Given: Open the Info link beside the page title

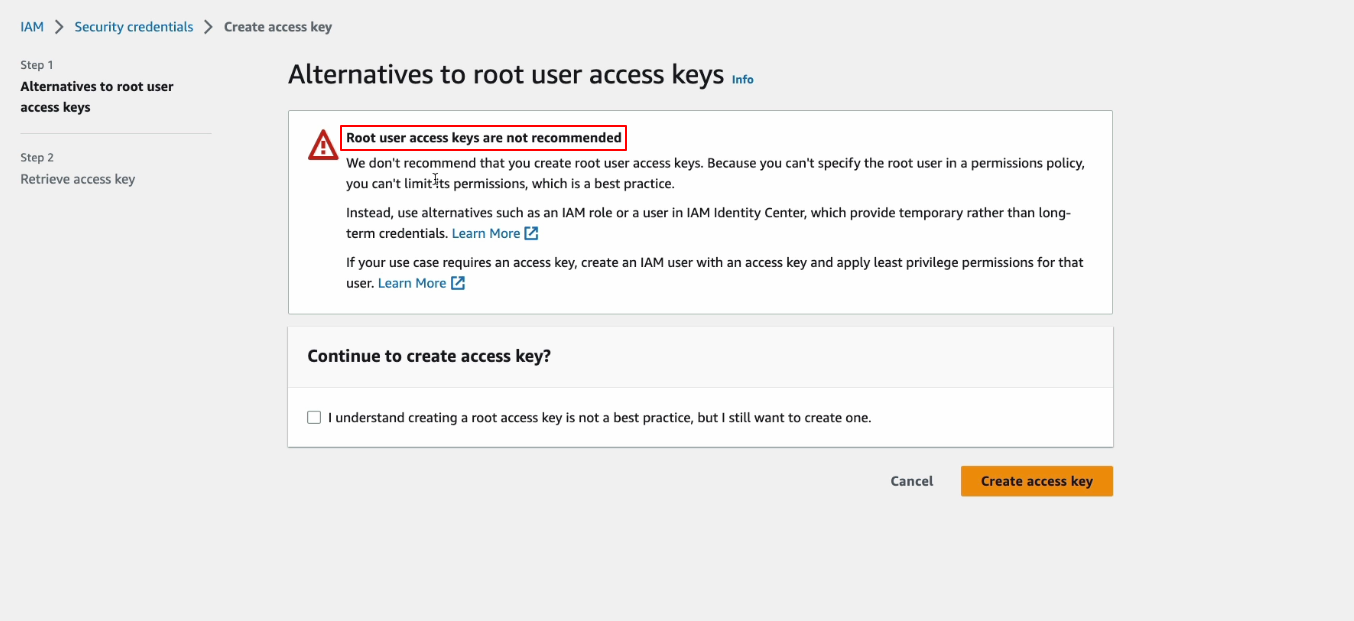Looking at the screenshot, I should click(742, 79).
